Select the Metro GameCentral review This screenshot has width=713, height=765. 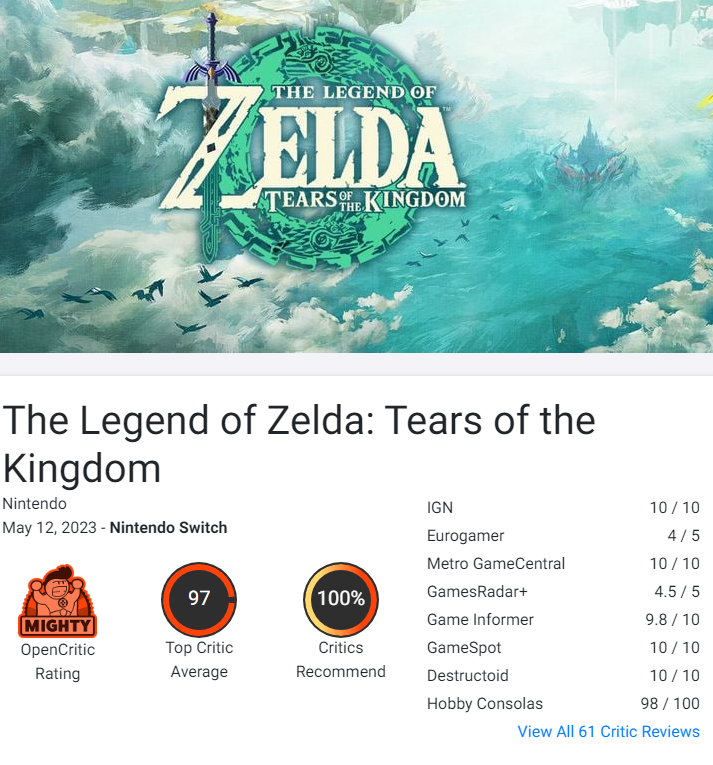point(563,564)
